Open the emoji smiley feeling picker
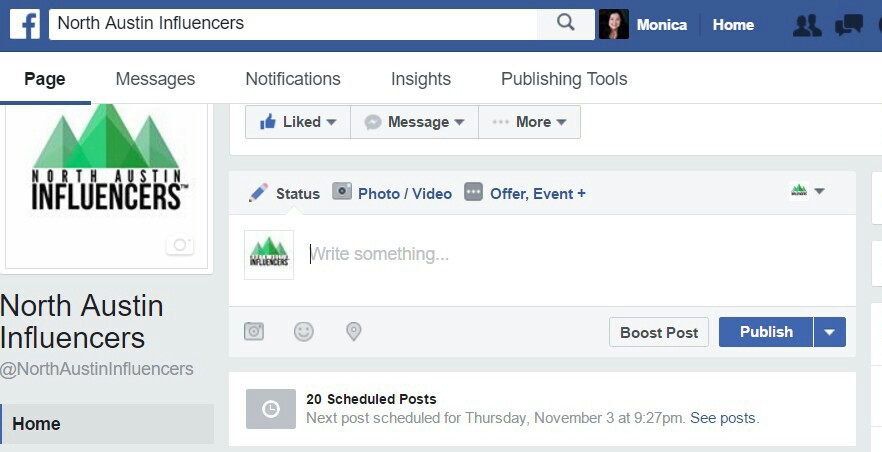 click(304, 332)
